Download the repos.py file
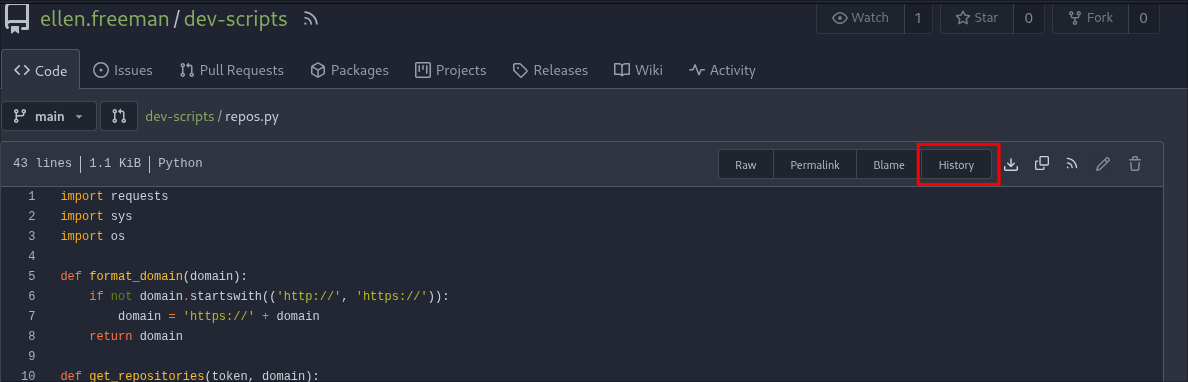The width and height of the screenshot is (1188, 382). coord(1011,164)
